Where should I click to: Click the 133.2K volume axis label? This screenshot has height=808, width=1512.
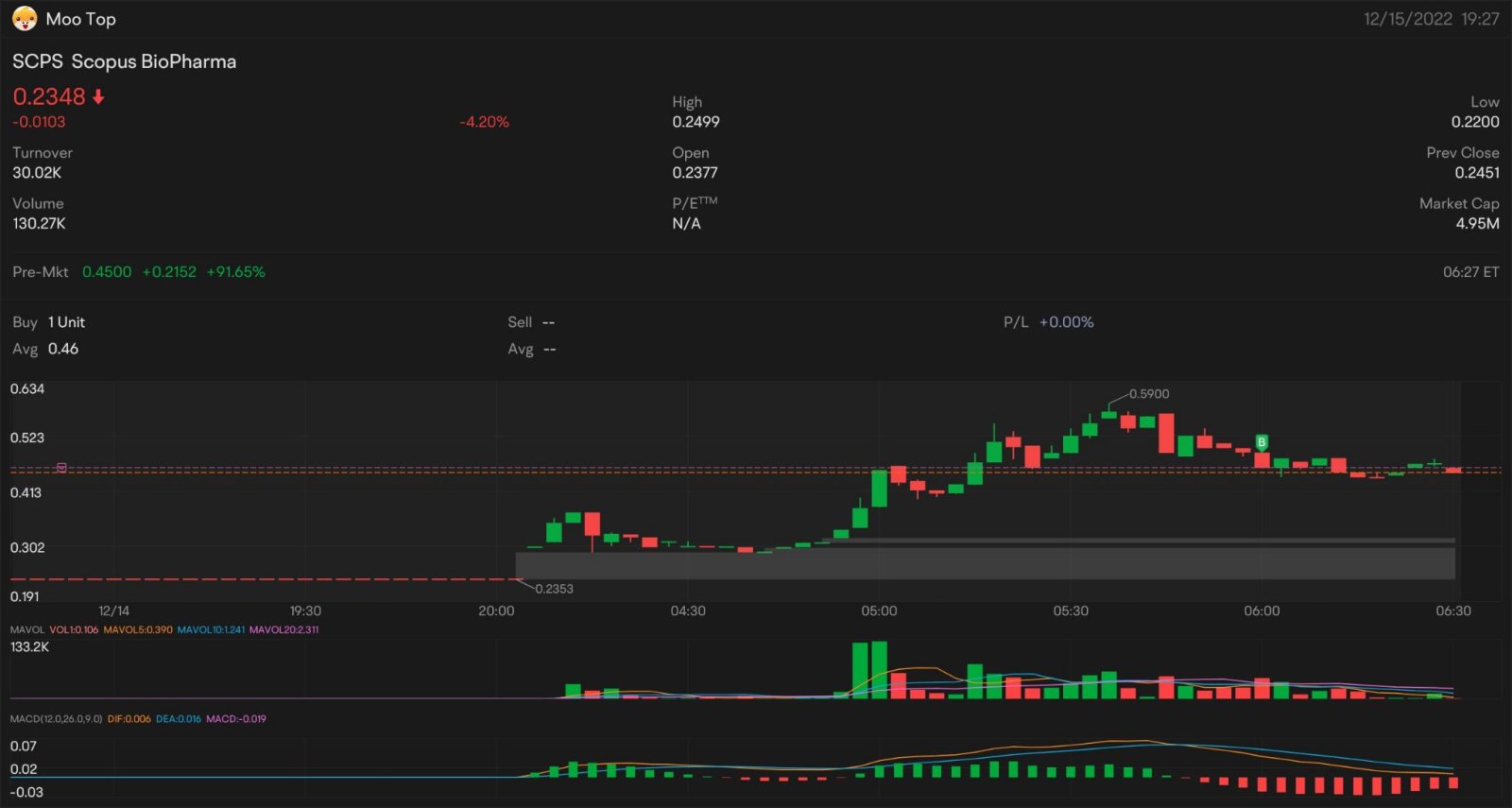29,647
